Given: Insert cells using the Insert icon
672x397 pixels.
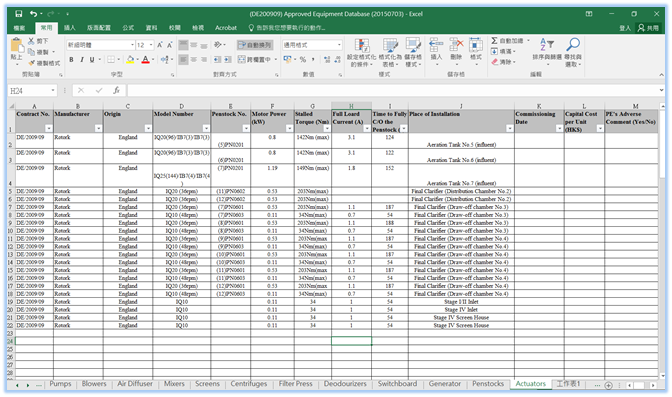Looking at the screenshot, I should [436, 45].
